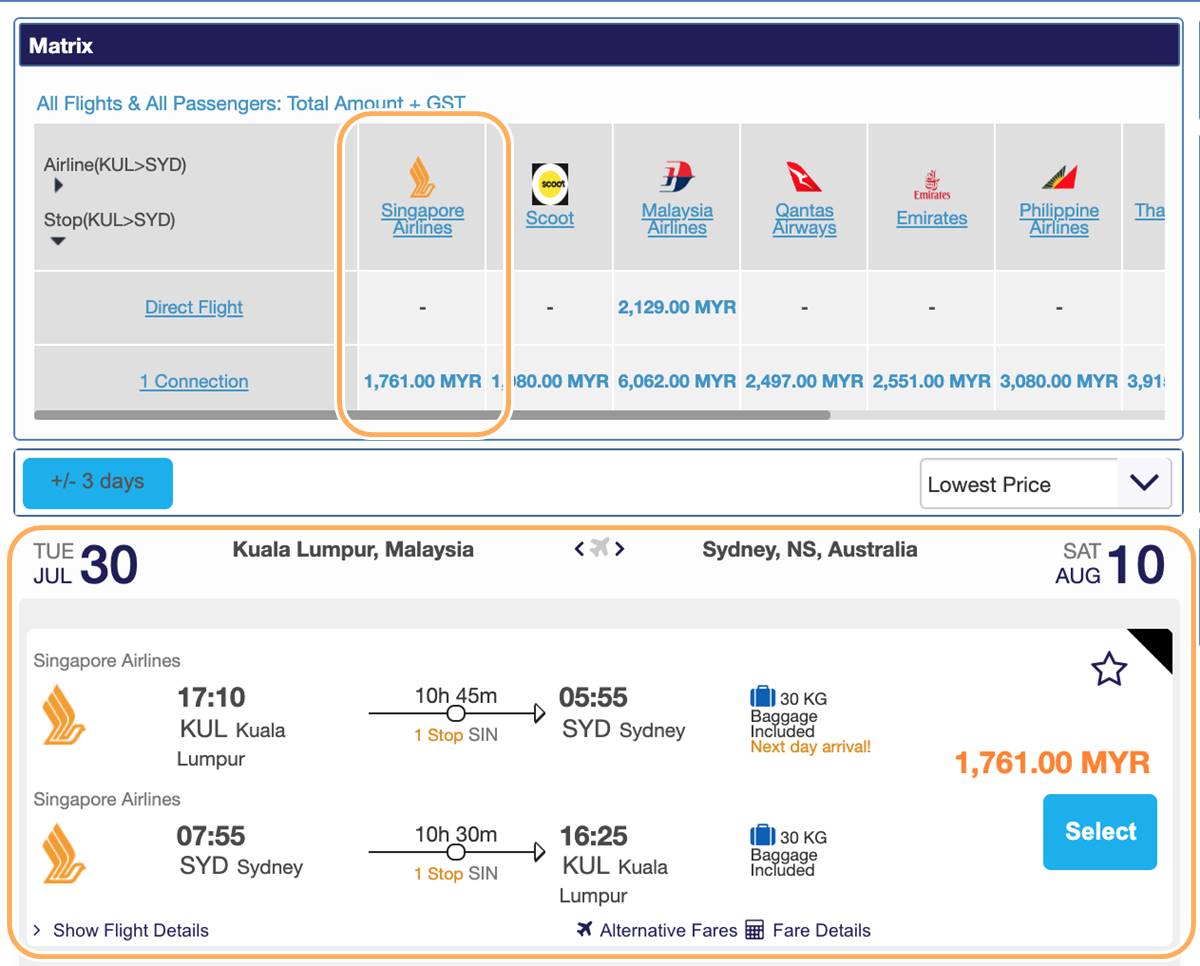Open Fare Details
1200x966 pixels.
pos(821,930)
